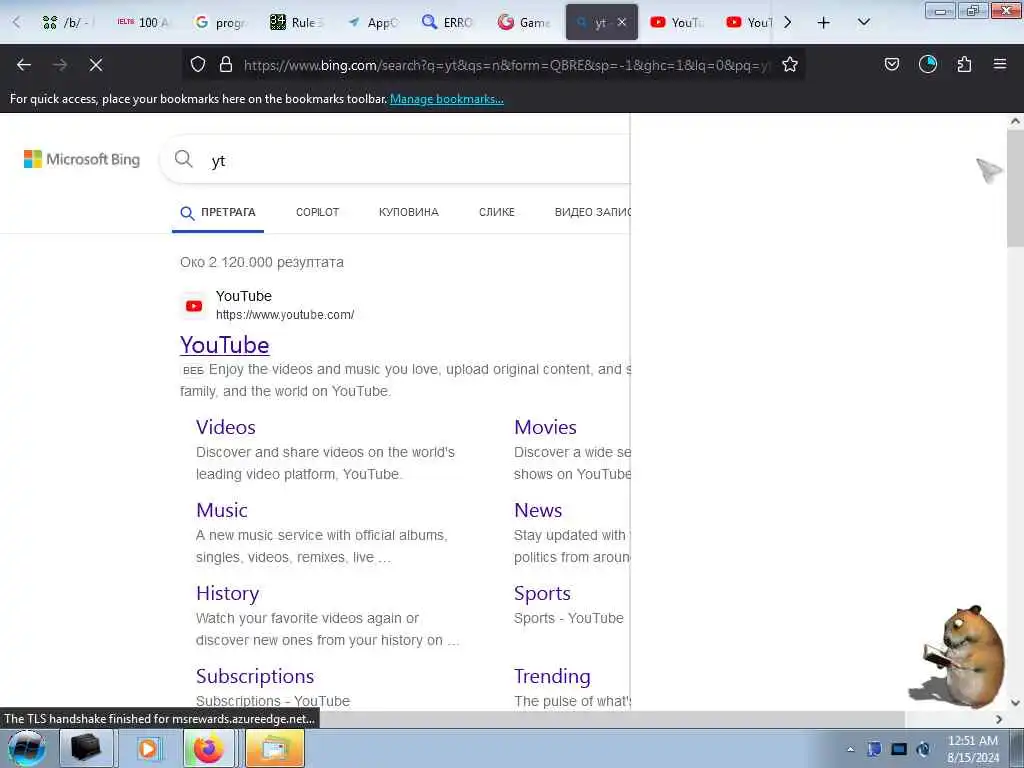The height and width of the screenshot is (768, 1024).
Task: Click the volume speaker tray icon
Action: (923, 749)
